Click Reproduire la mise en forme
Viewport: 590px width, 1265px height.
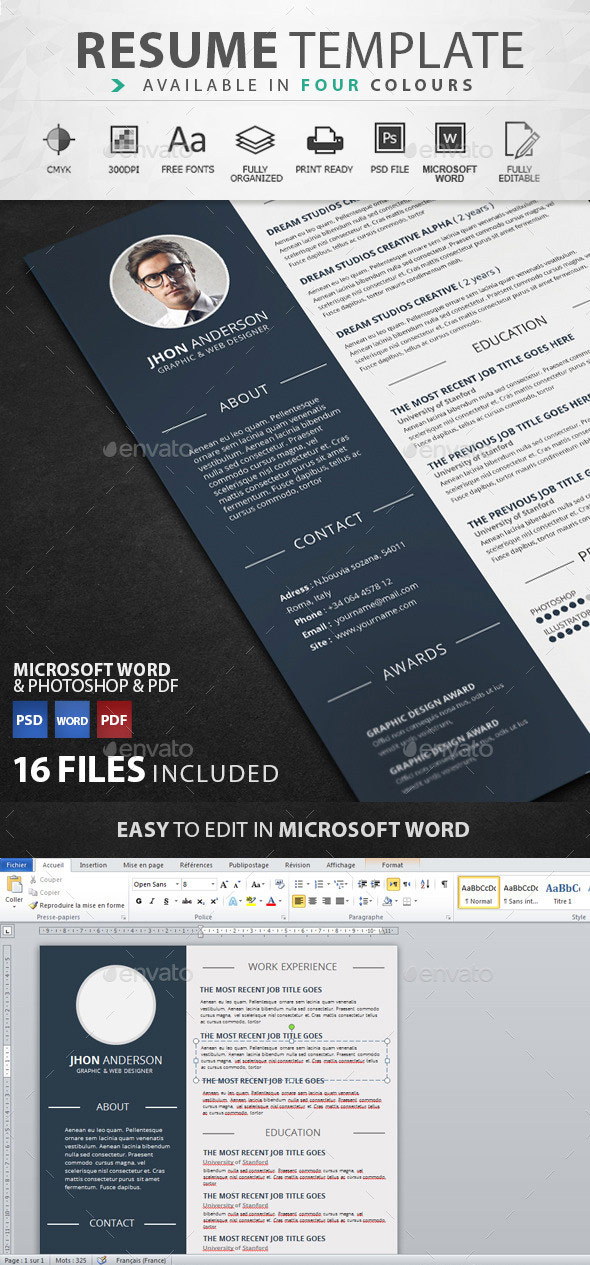(x=77, y=905)
